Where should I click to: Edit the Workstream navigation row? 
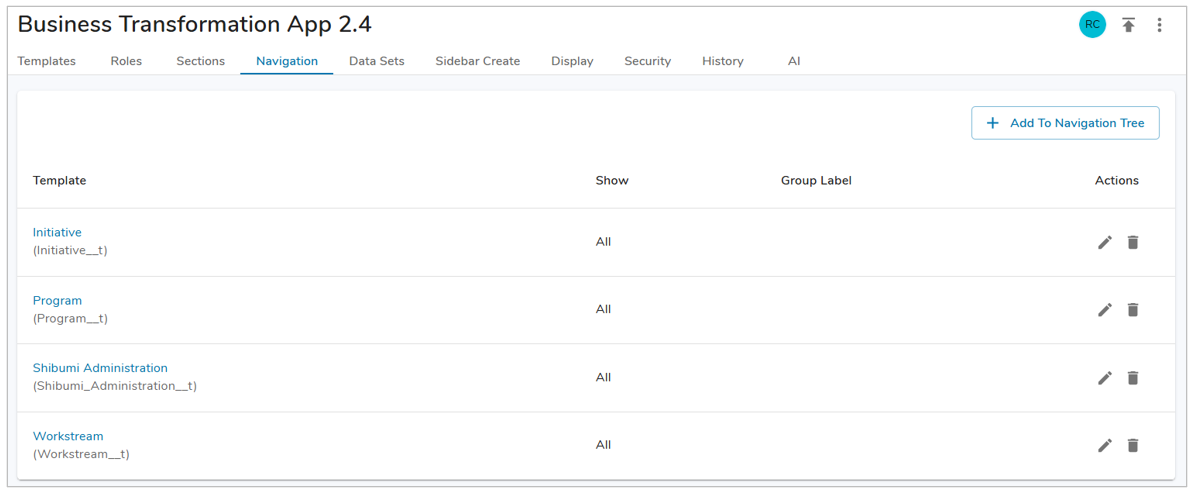click(1104, 445)
